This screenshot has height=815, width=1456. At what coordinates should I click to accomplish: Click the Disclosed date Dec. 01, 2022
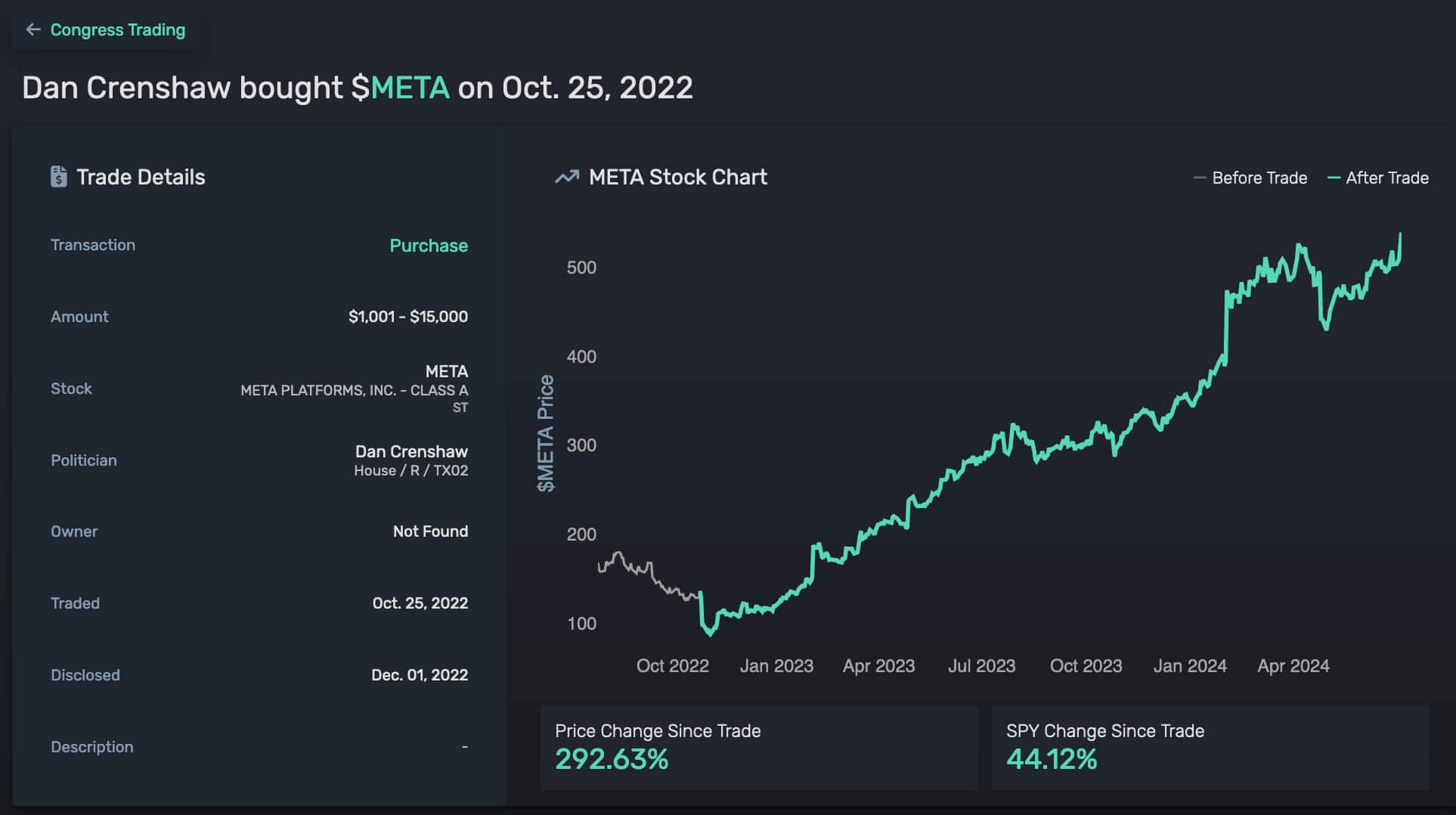420,674
